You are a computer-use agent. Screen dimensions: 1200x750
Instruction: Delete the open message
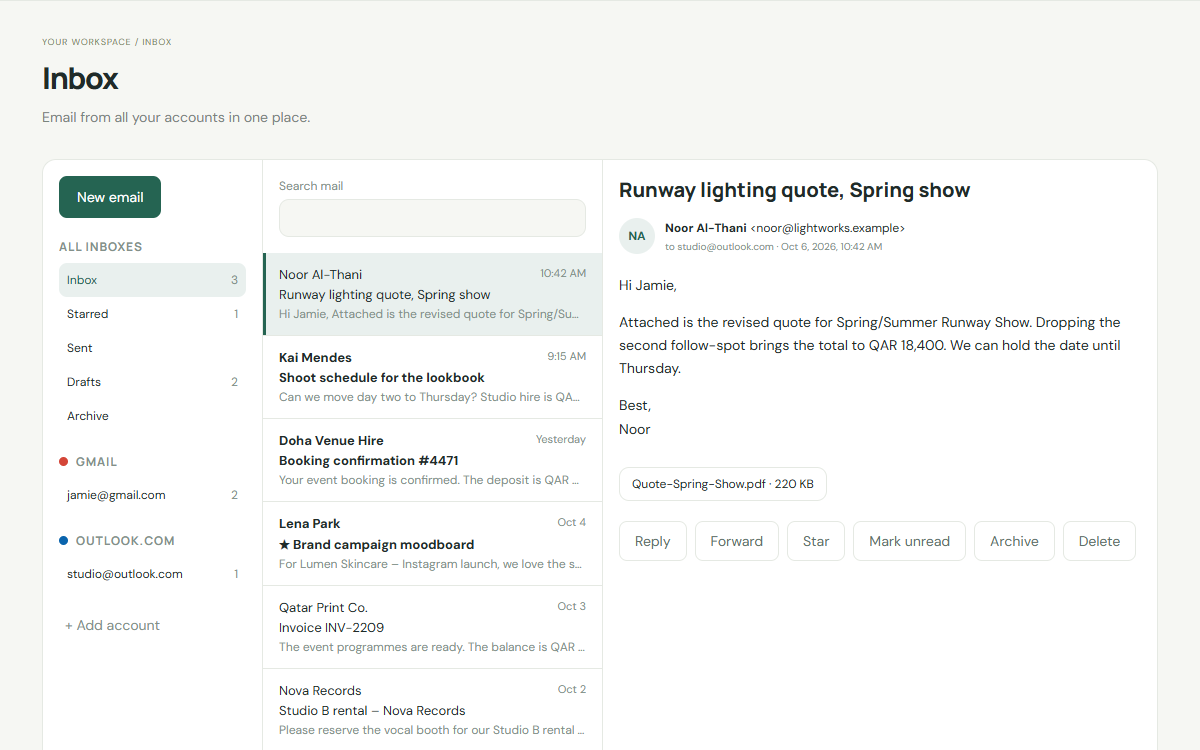(x=1099, y=541)
